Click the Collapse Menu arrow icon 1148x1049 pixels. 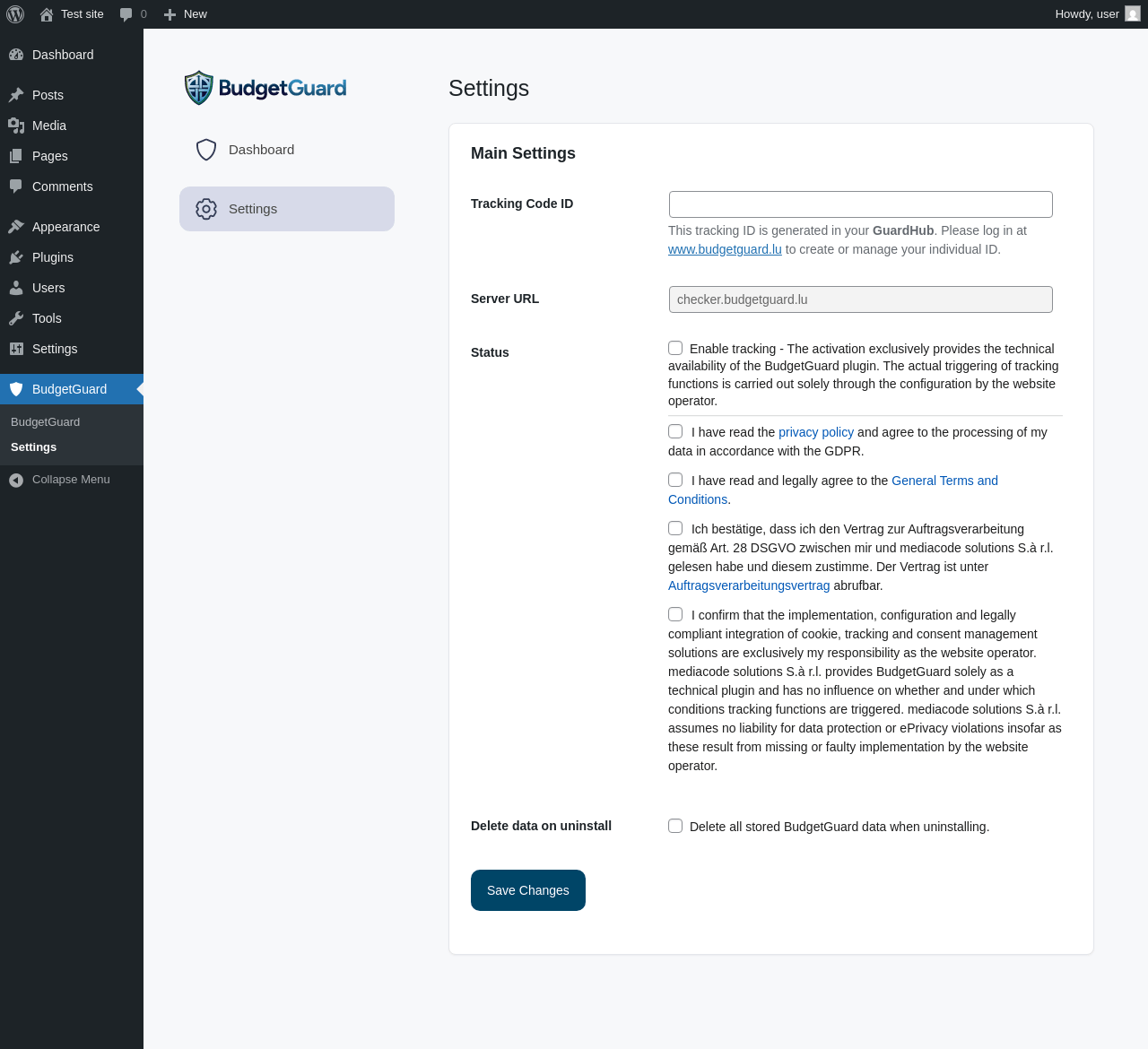16,481
